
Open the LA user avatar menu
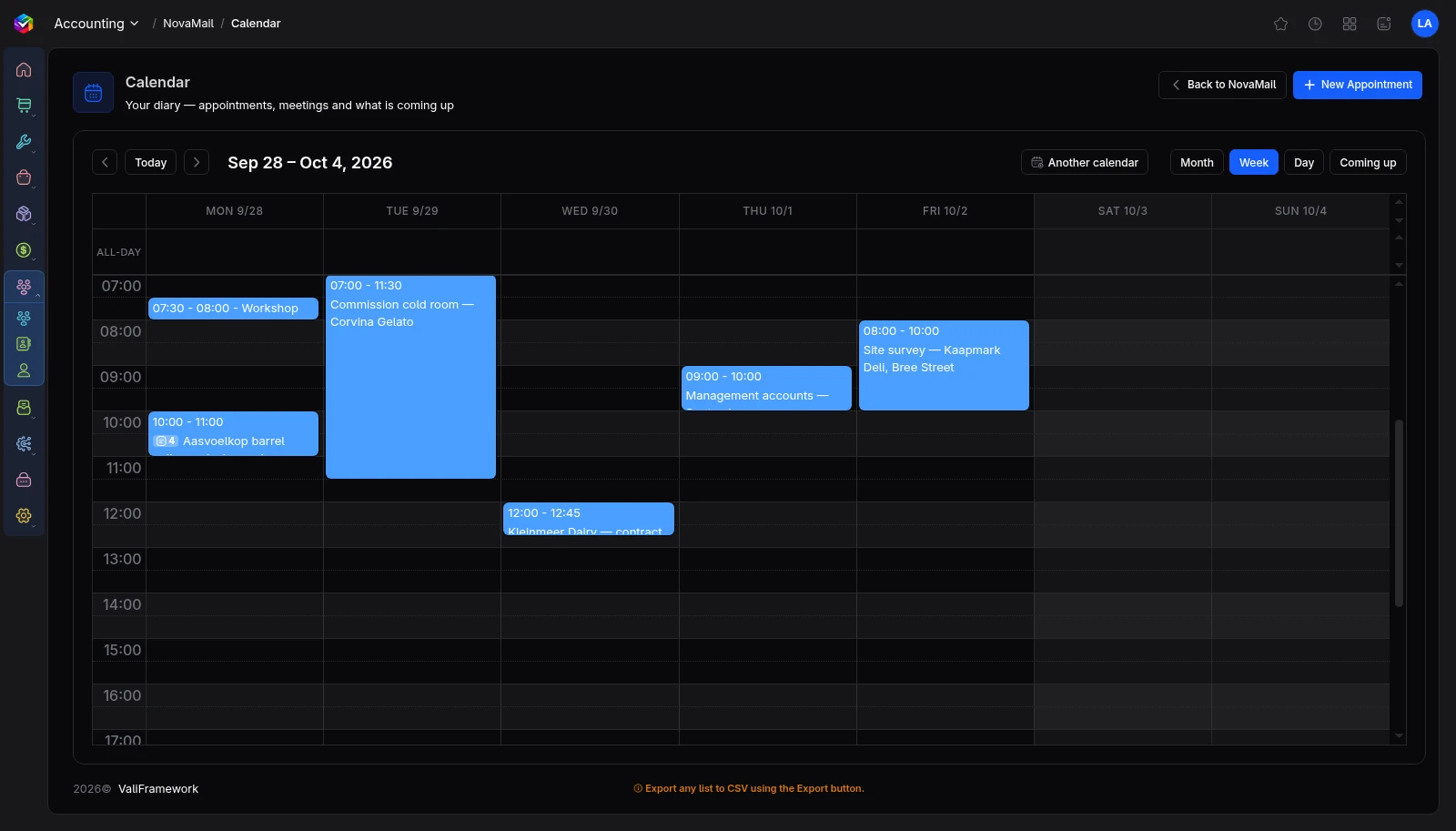click(1424, 24)
